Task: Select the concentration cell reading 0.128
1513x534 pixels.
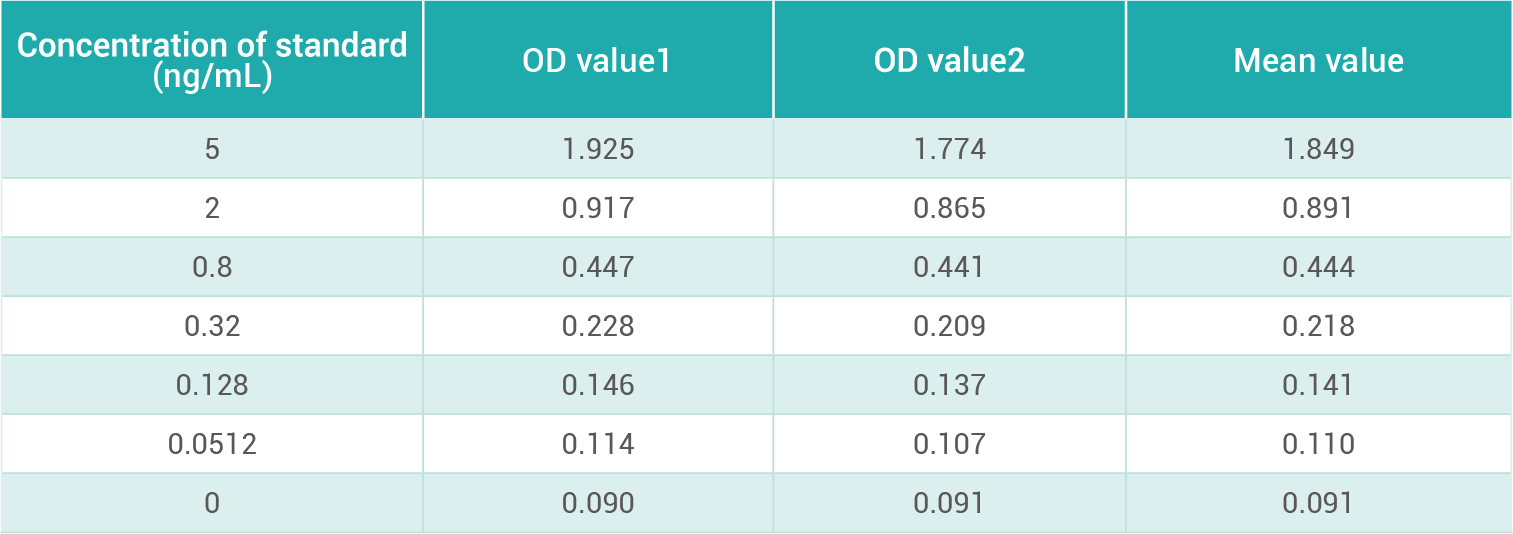Action: (x=212, y=385)
